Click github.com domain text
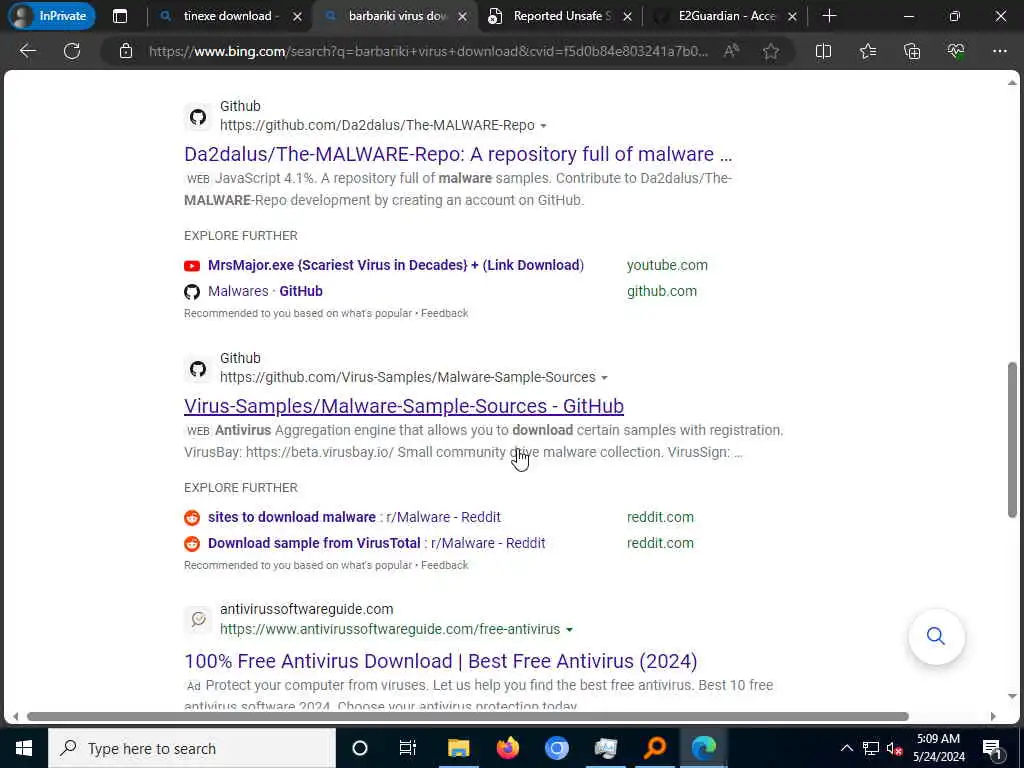Screen dimensions: 1024x768 [662, 291]
